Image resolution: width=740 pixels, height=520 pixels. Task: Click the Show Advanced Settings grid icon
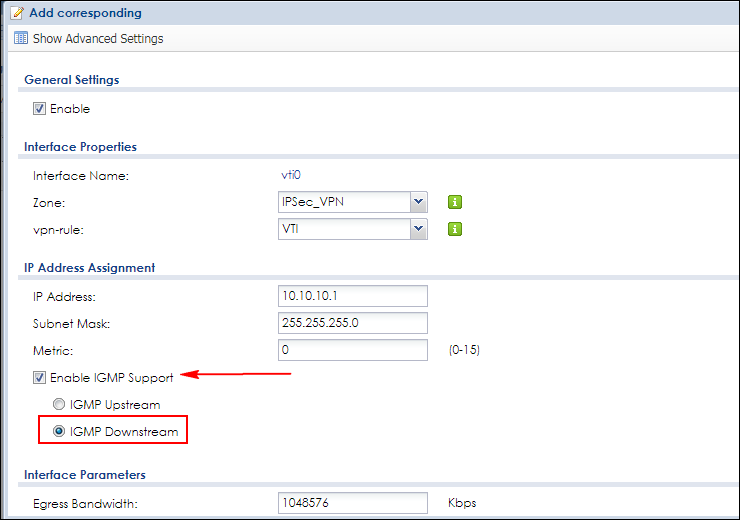click(21, 39)
